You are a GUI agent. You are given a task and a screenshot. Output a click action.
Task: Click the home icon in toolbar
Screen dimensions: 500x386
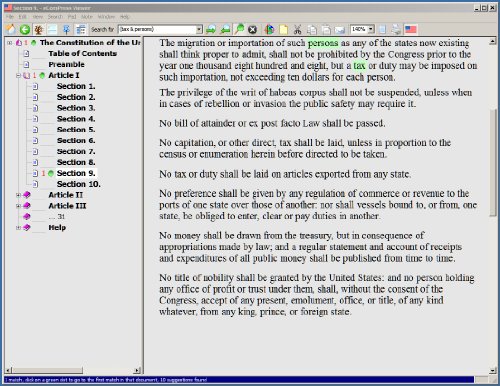(x=11, y=29)
